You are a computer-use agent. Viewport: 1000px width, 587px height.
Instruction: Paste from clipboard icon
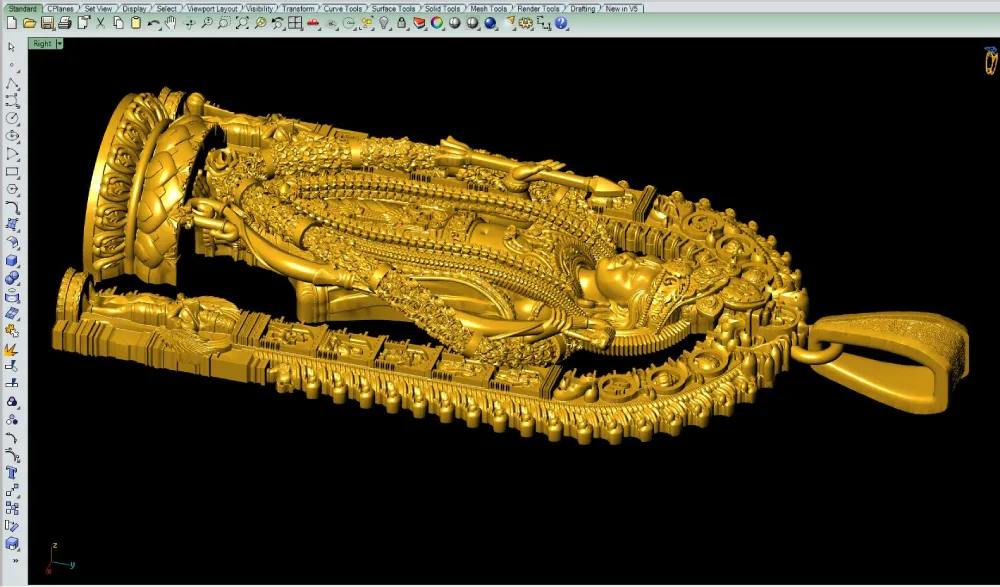click(136, 23)
